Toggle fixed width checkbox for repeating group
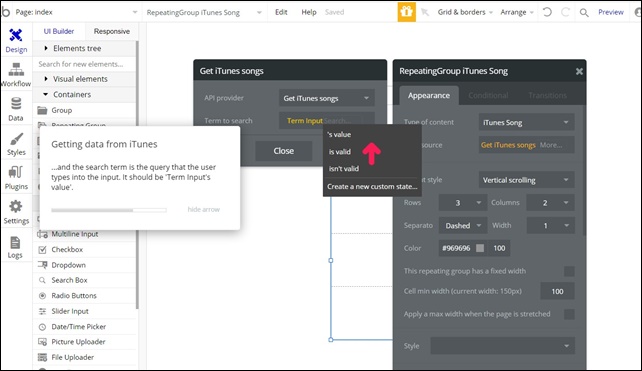 coord(569,271)
